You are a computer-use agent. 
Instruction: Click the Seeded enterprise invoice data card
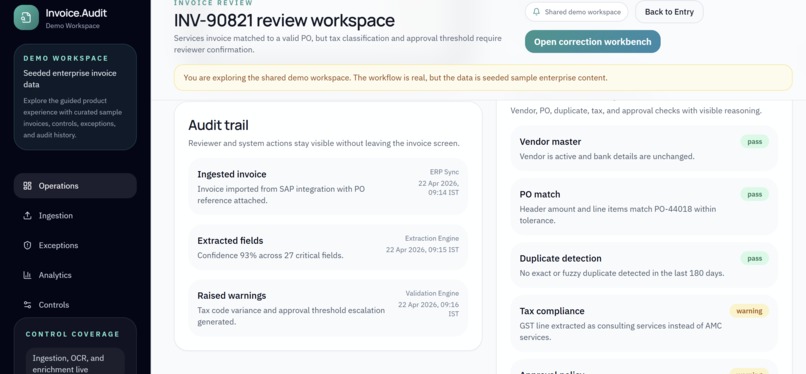click(x=75, y=97)
